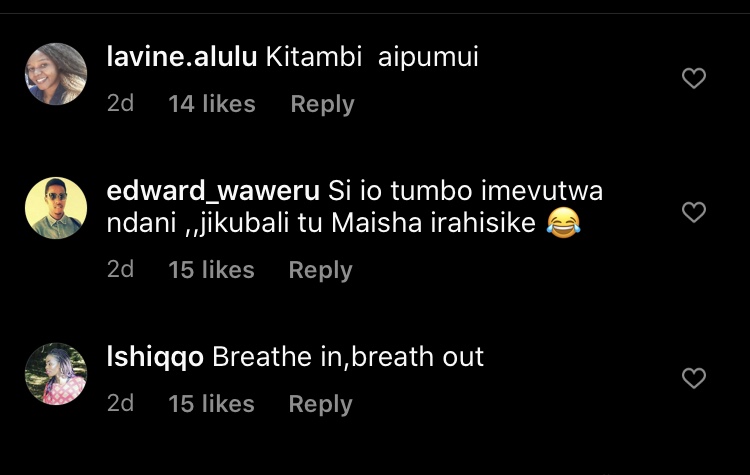Screen dimensions: 750x475
Task: Click the 2d timestamp under lshiqqo's comment
Action: pos(121,403)
